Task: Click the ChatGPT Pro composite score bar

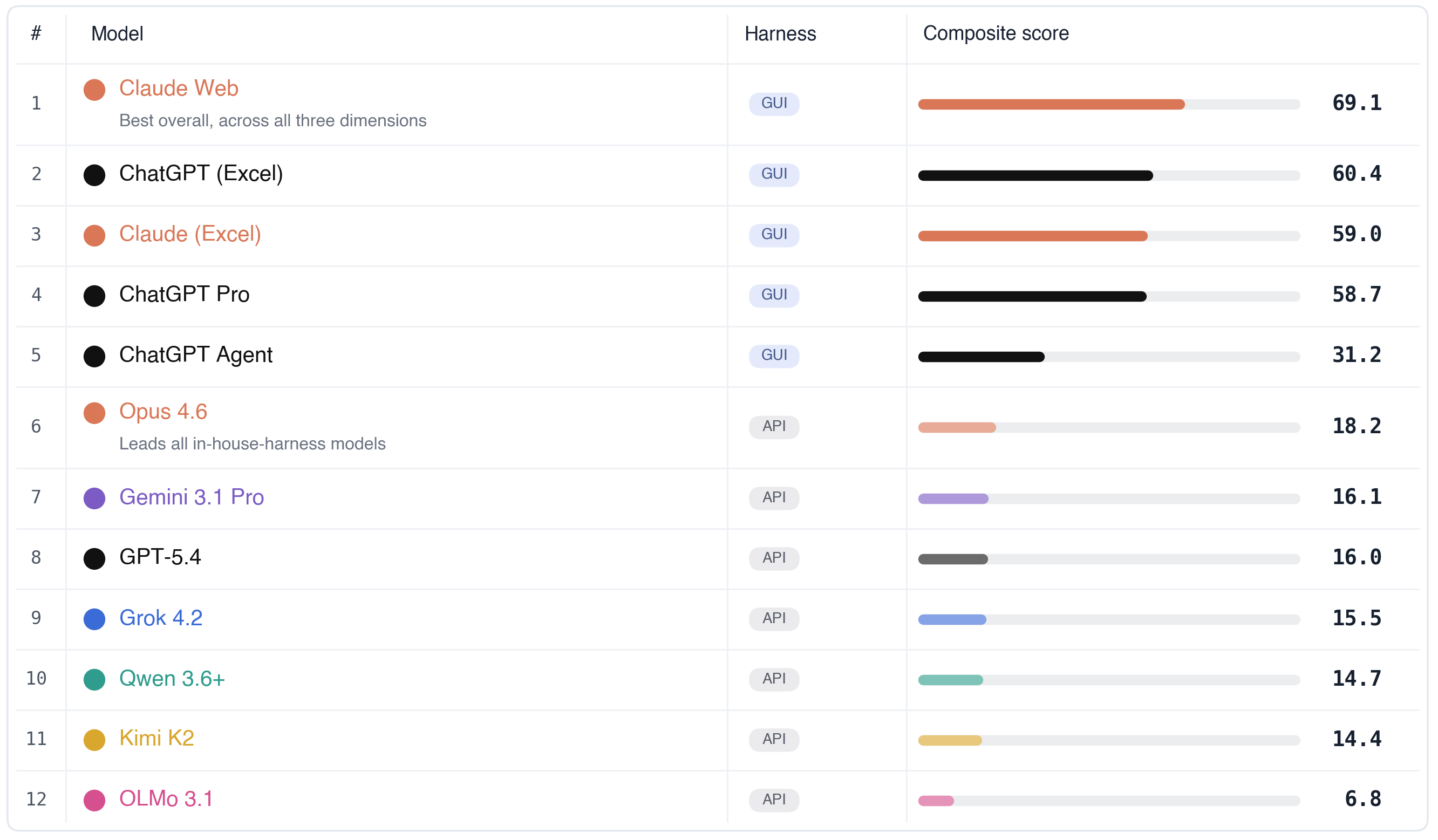Action: [1109, 297]
